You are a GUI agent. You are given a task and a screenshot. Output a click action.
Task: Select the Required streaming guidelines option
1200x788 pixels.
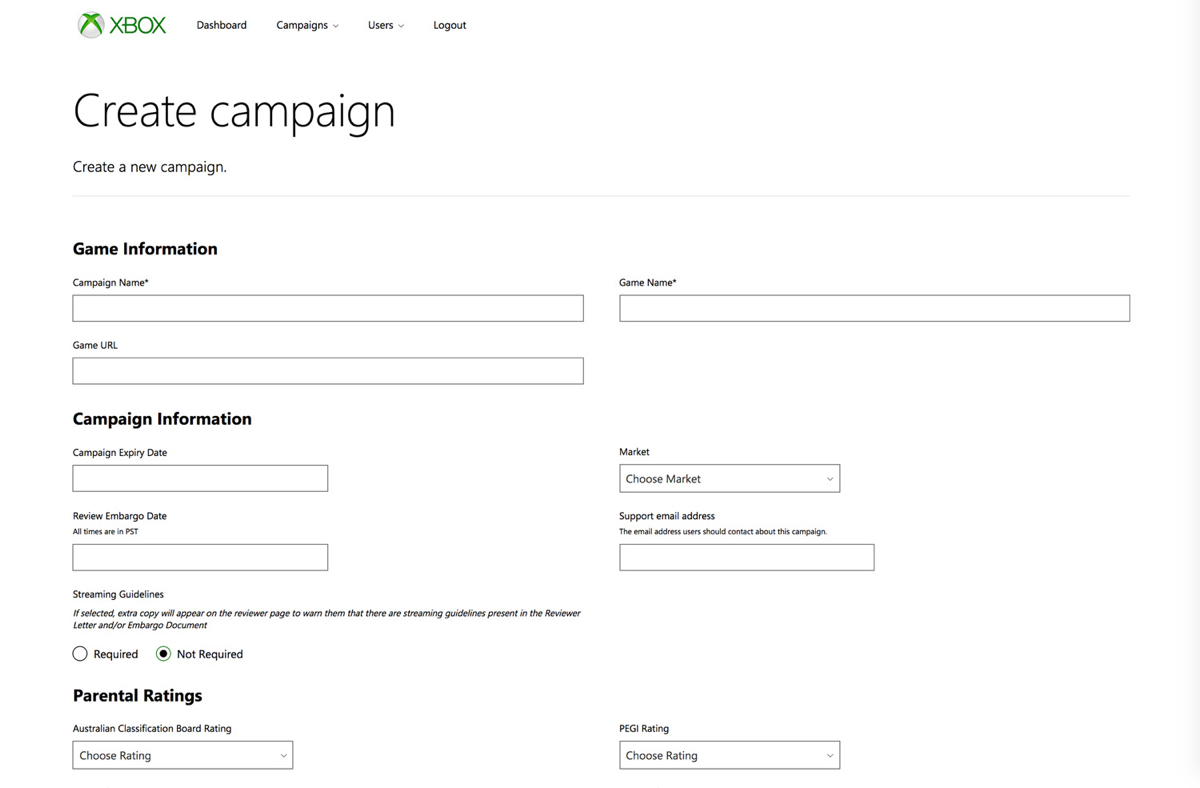[x=81, y=654]
